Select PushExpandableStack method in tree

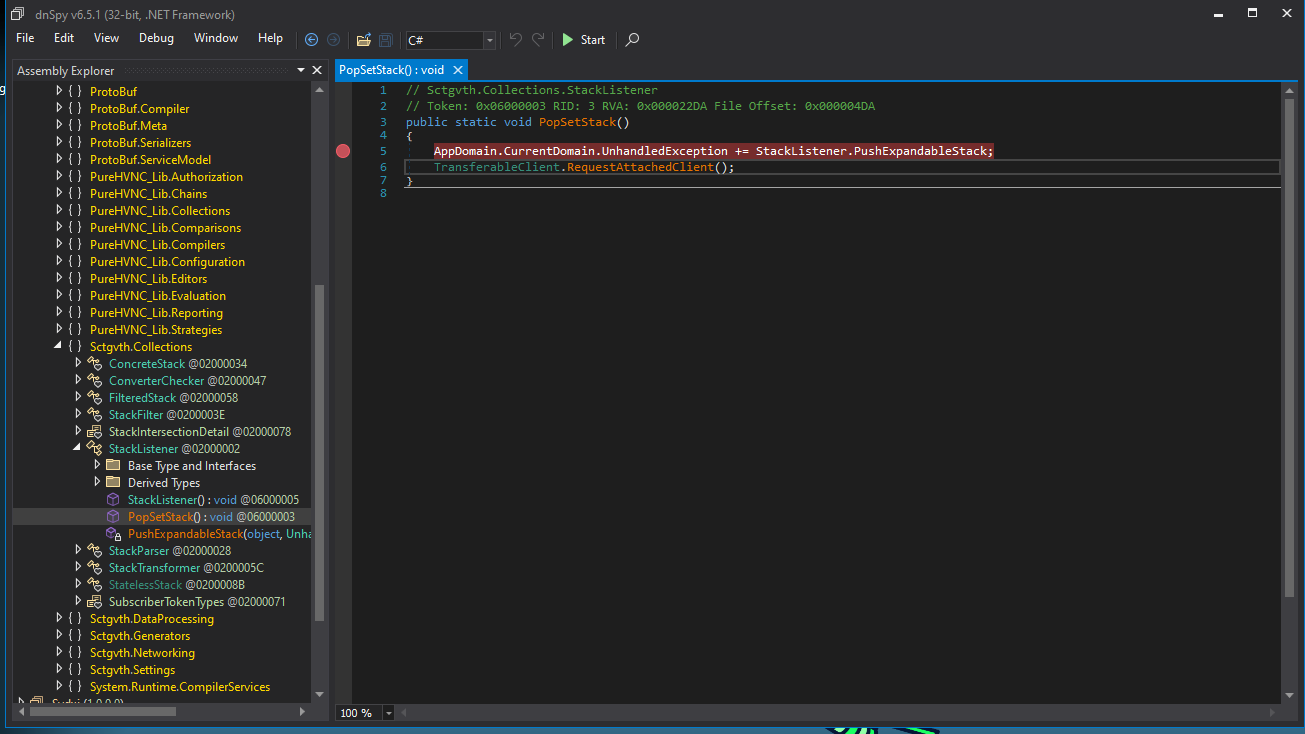coord(185,534)
